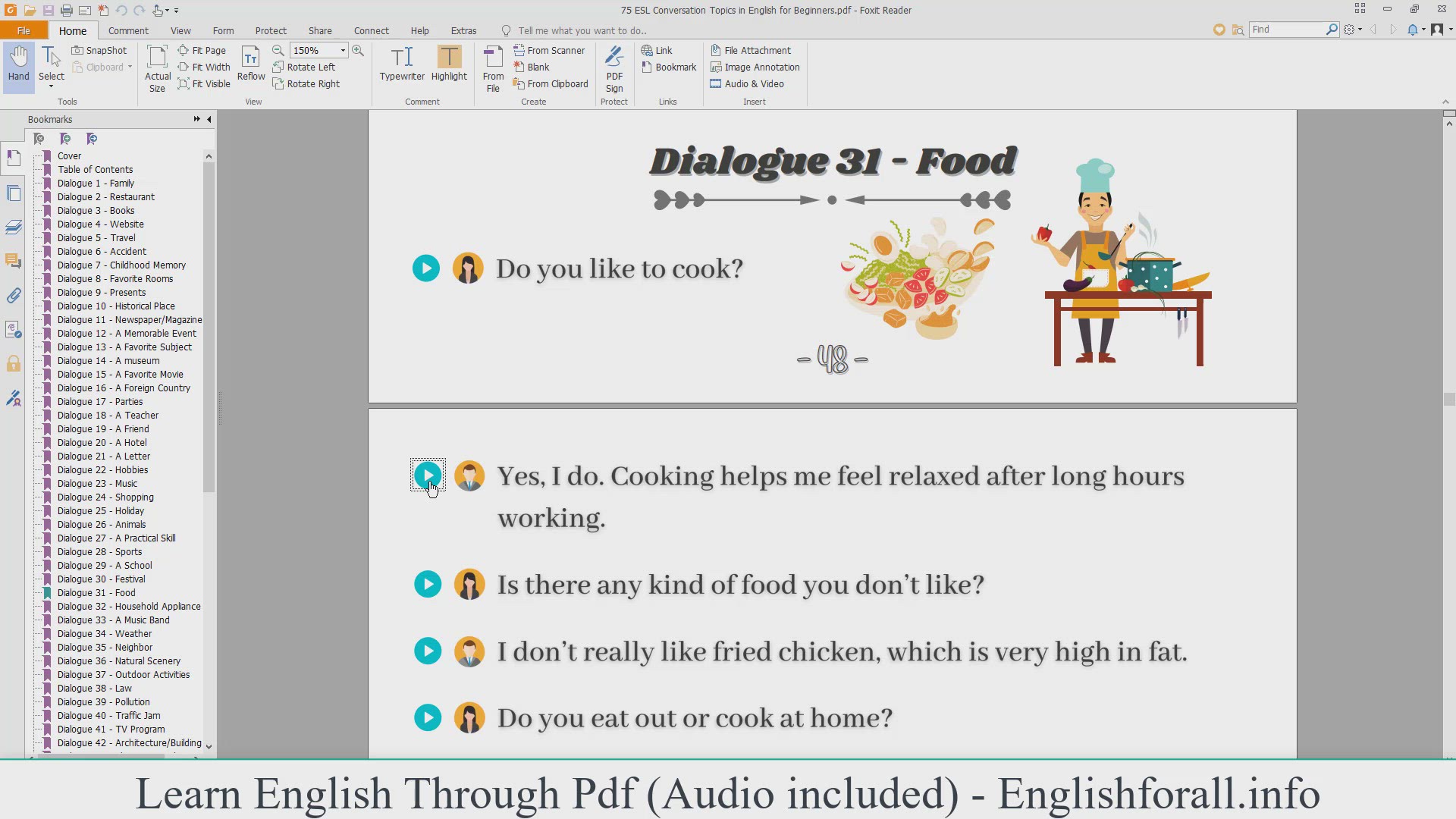The width and height of the screenshot is (1456, 819).
Task: Select the Typewriter comment tool
Action: (401, 64)
